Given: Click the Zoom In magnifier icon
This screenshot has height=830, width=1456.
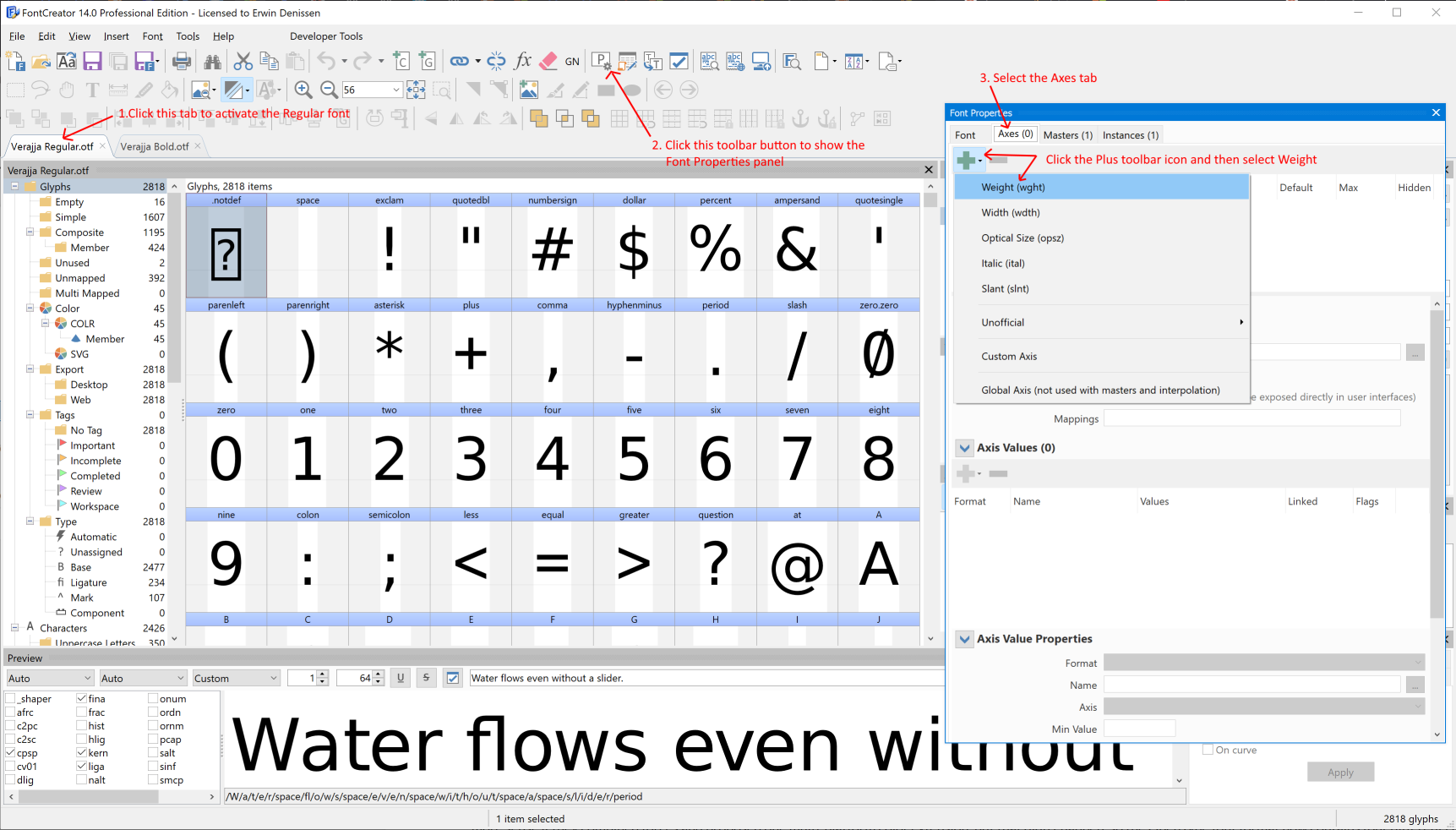Looking at the screenshot, I should (x=303, y=90).
